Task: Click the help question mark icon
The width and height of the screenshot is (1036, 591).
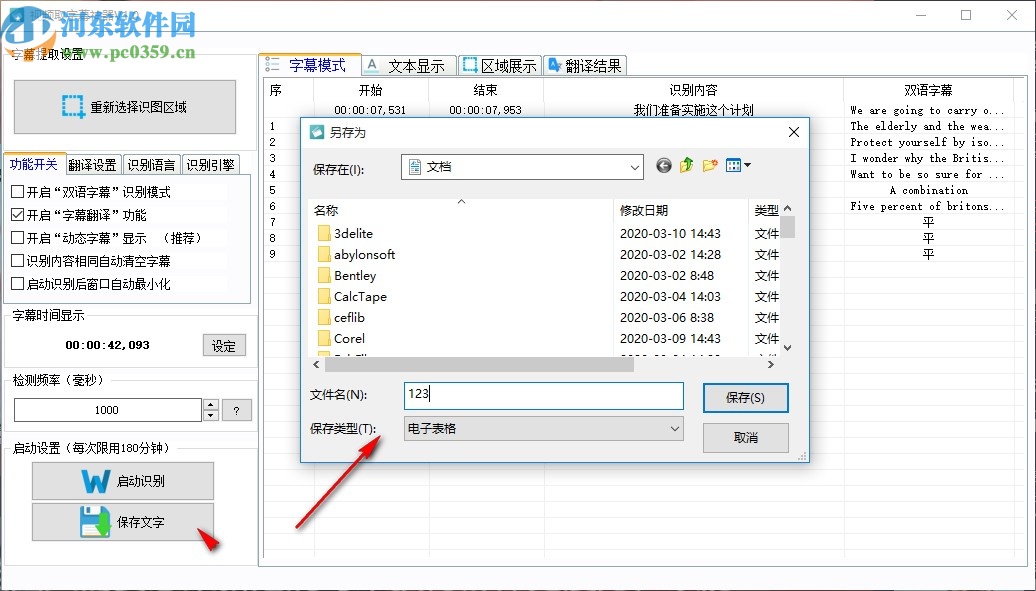Action: (238, 409)
